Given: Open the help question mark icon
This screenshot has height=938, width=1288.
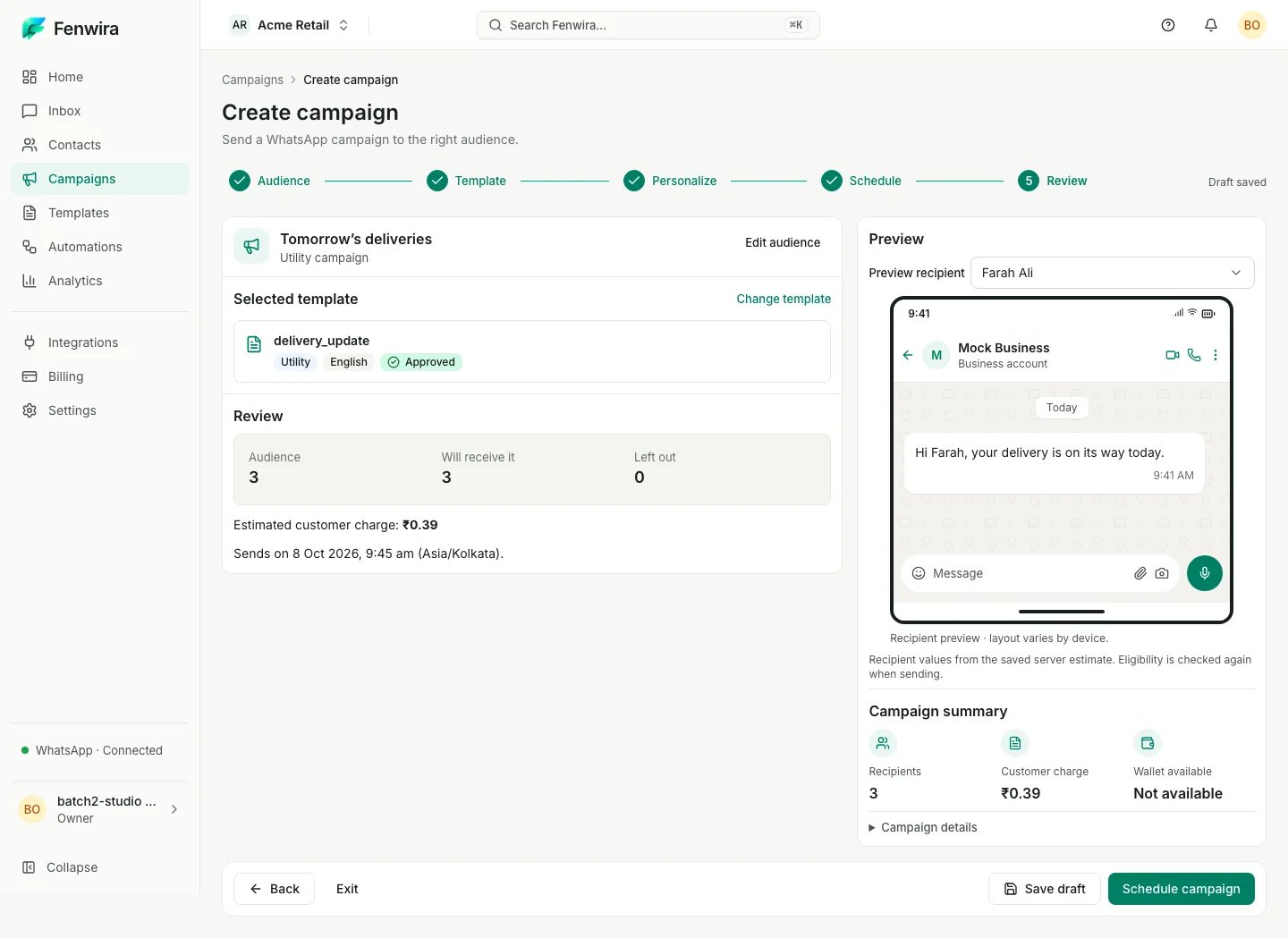Looking at the screenshot, I should point(1168,25).
